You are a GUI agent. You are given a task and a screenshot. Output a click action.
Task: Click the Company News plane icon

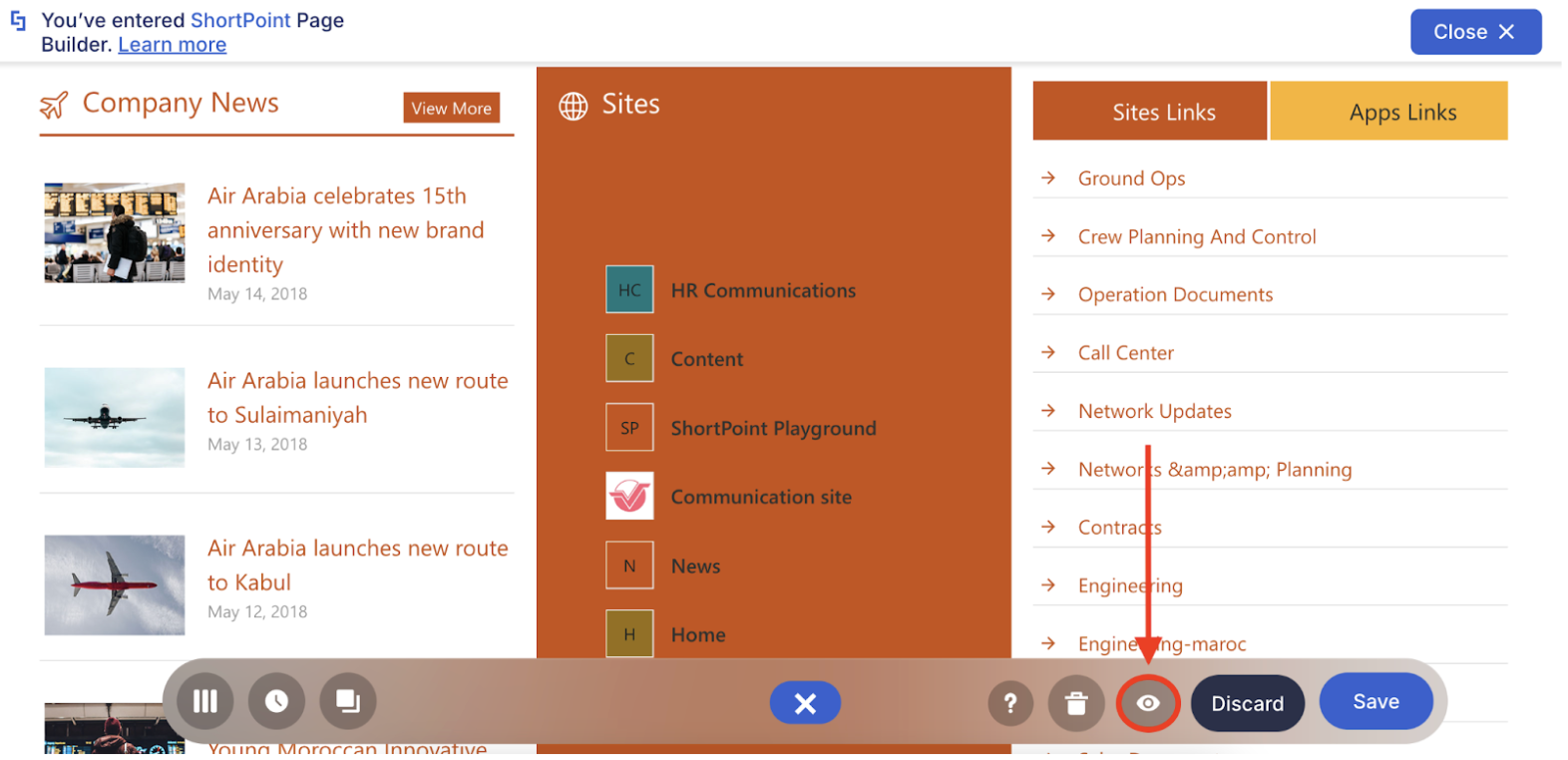[x=54, y=105]
